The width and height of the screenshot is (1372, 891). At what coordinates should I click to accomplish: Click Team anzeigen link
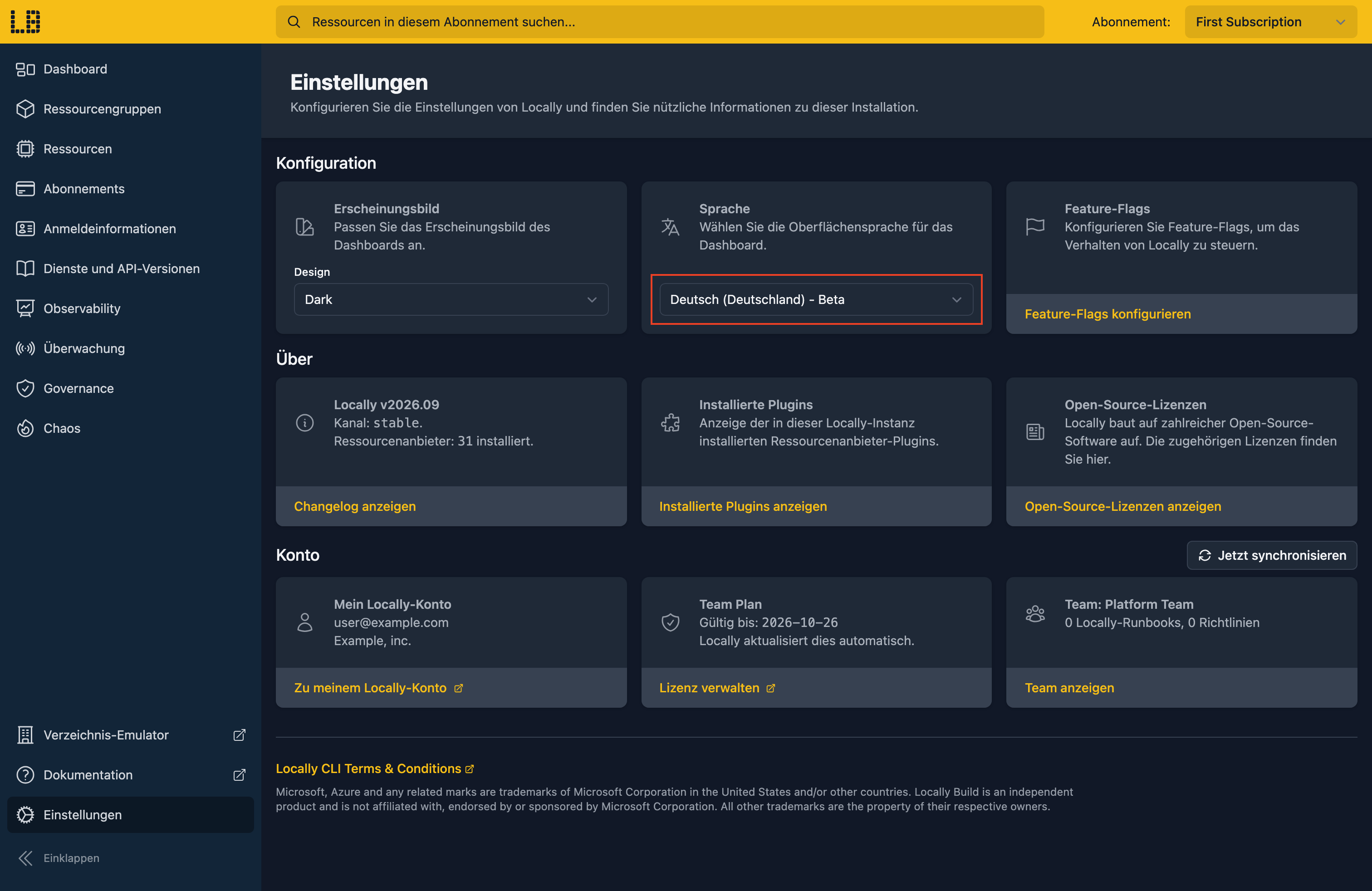1069,688
